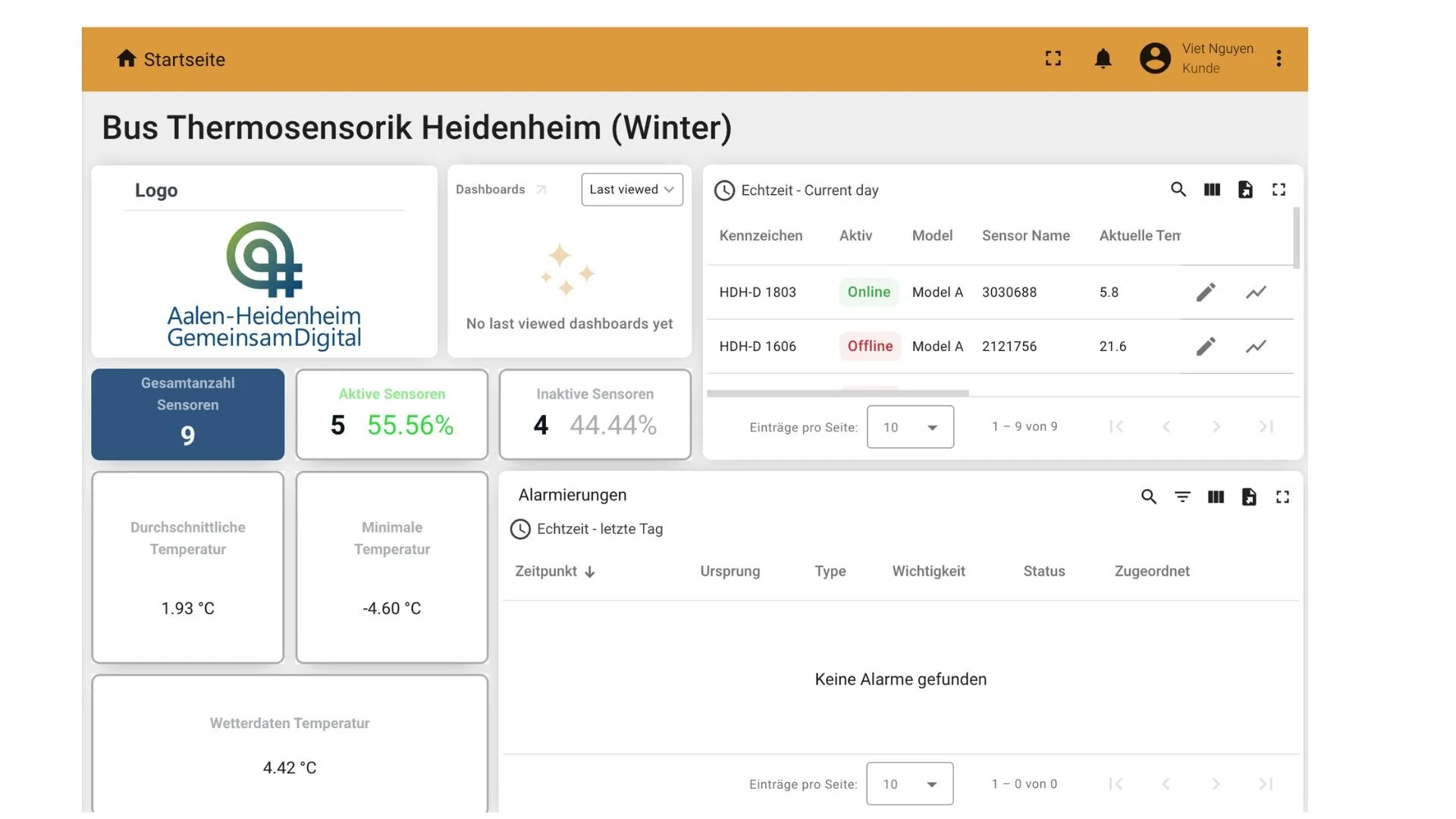Expand the Alarmierungen widget to fullscreen

tap(1282, 497)
